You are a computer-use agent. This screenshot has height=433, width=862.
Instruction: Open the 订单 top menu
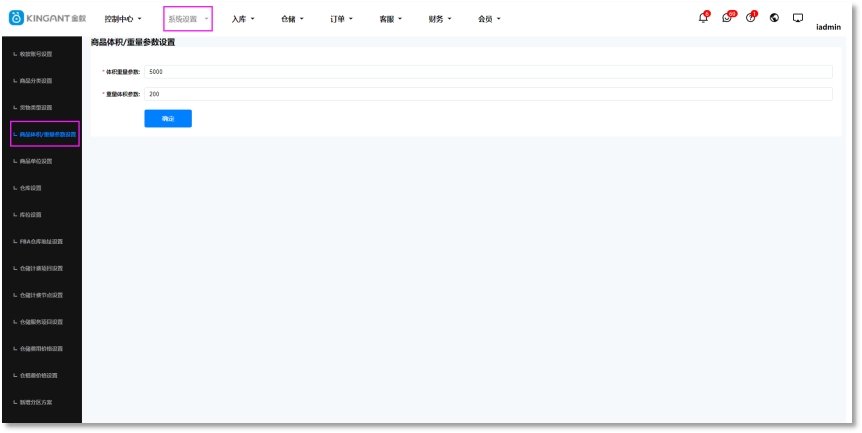343,19
